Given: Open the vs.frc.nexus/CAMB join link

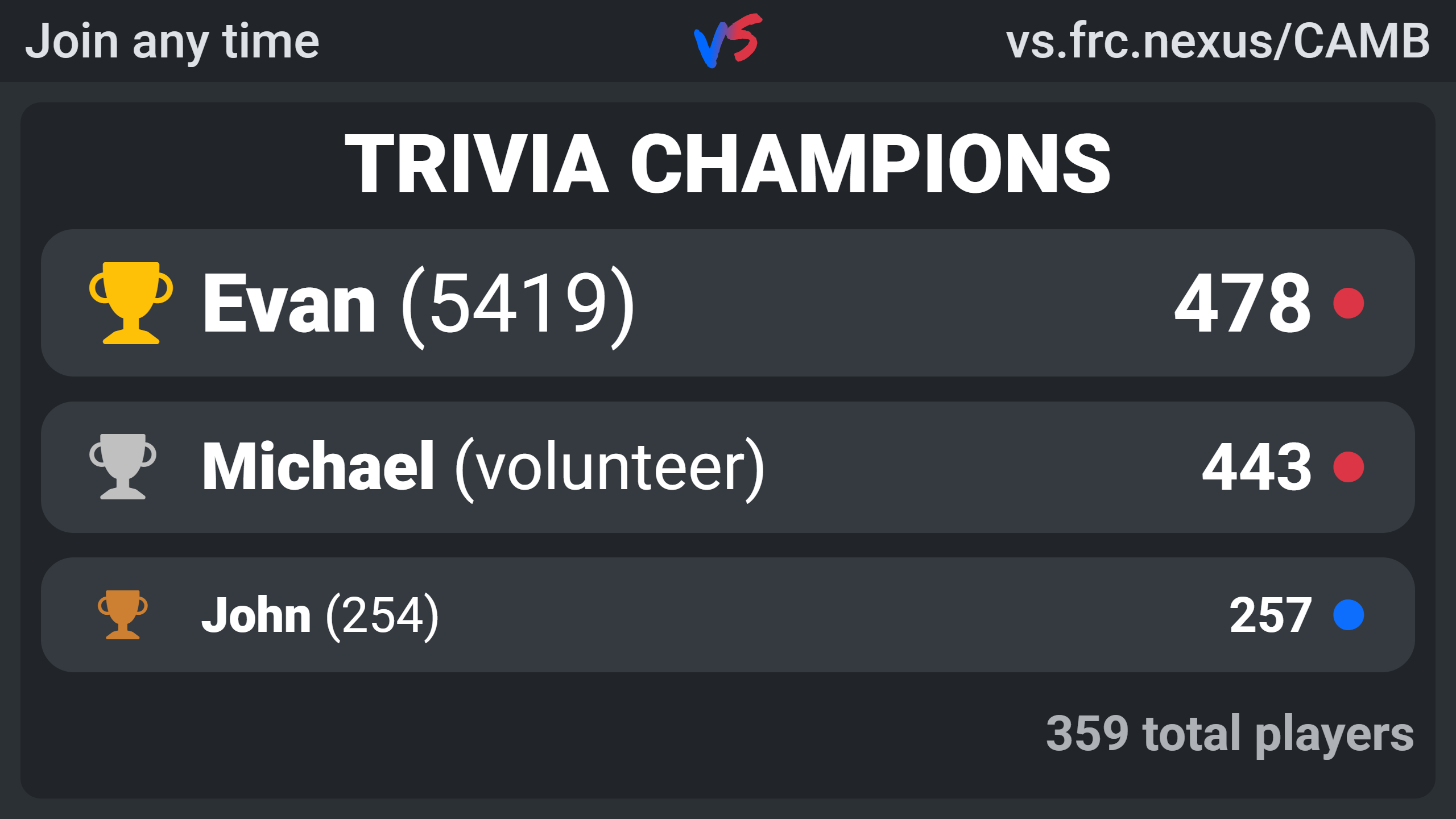Looking at the screenshot, I should [x=1217, y=42].
